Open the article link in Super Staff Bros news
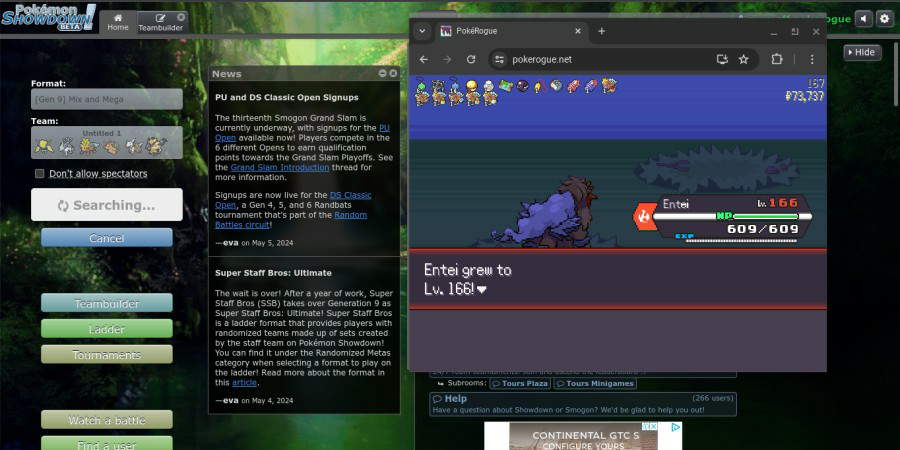This screenshot has width=900, height=450. [x=244, y=382]
